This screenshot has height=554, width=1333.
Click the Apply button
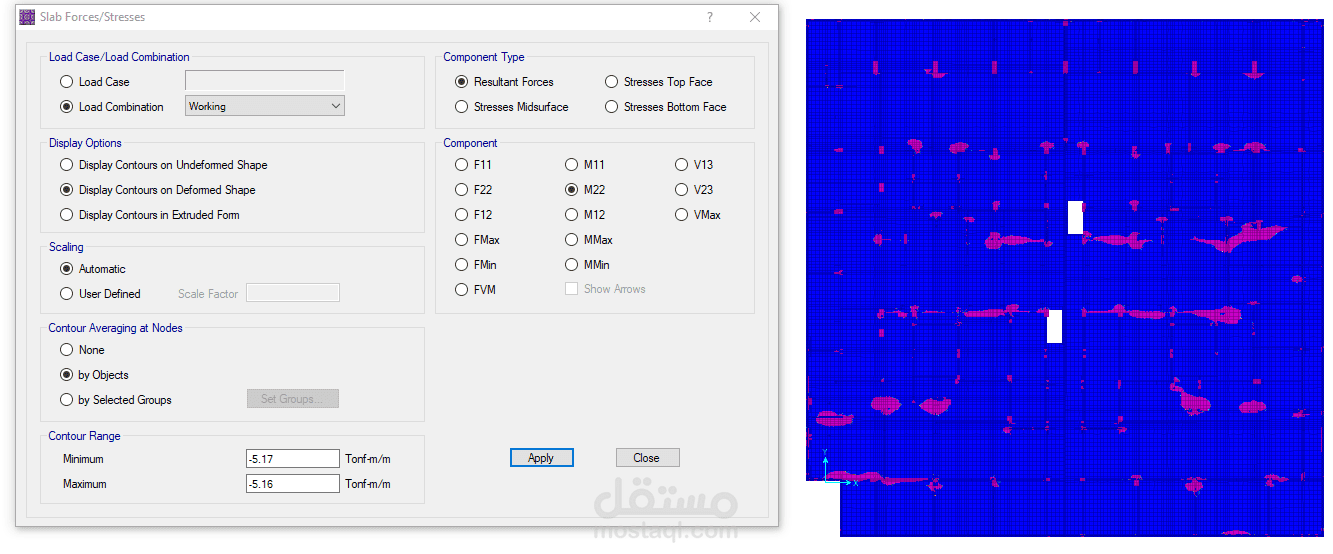tap(541, 458)
